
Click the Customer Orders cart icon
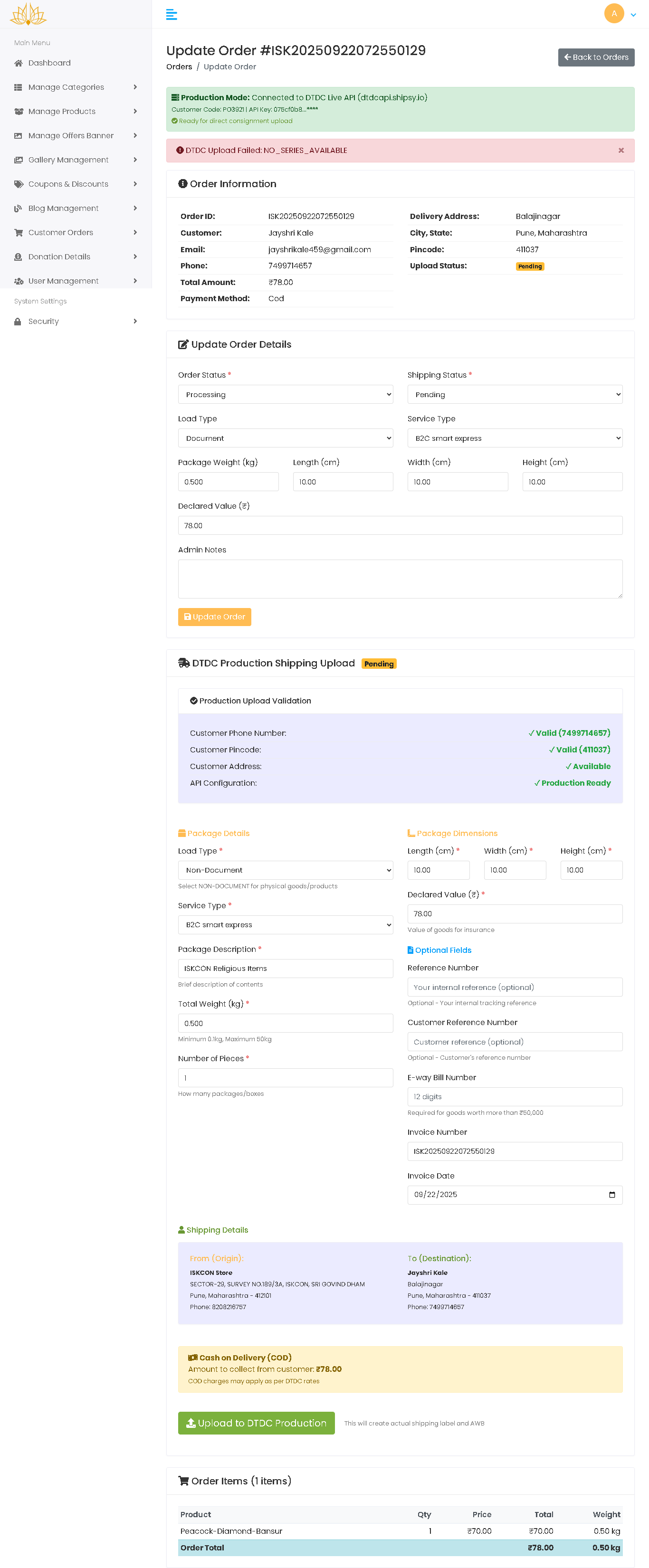point(18,233)
